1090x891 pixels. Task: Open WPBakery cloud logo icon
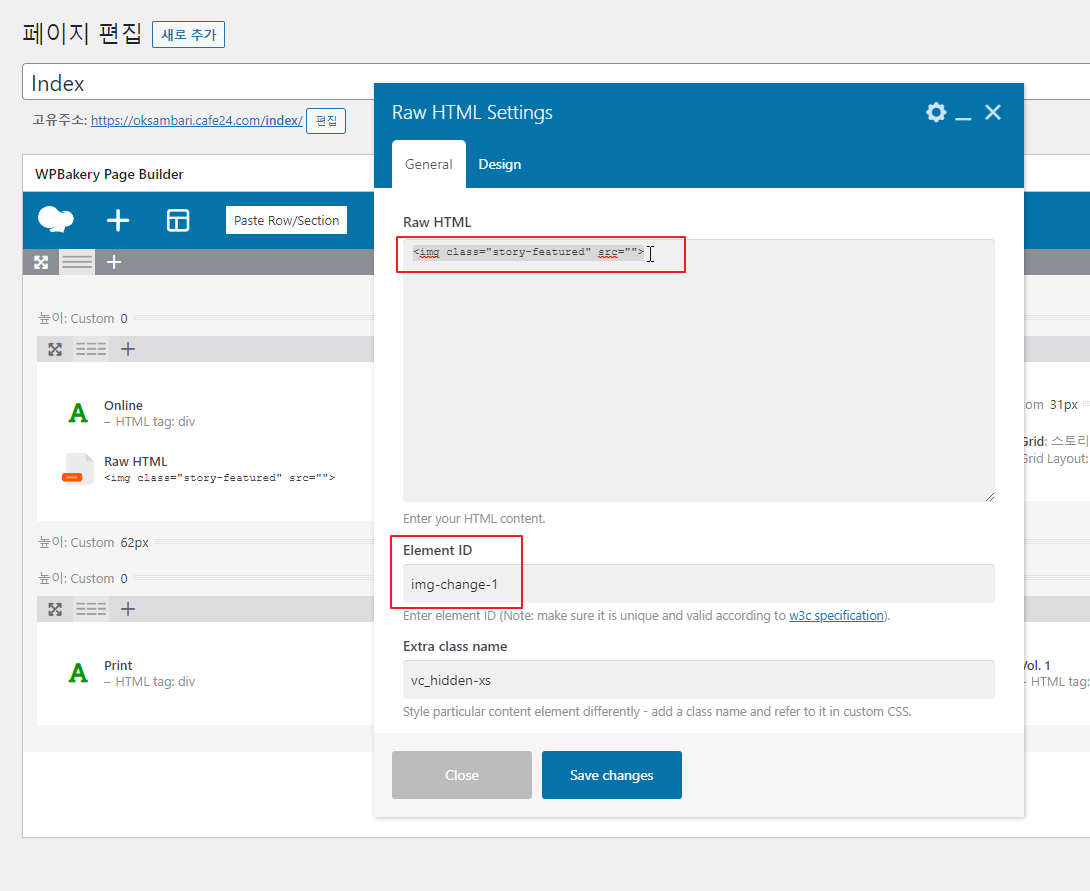pos(56,220)
